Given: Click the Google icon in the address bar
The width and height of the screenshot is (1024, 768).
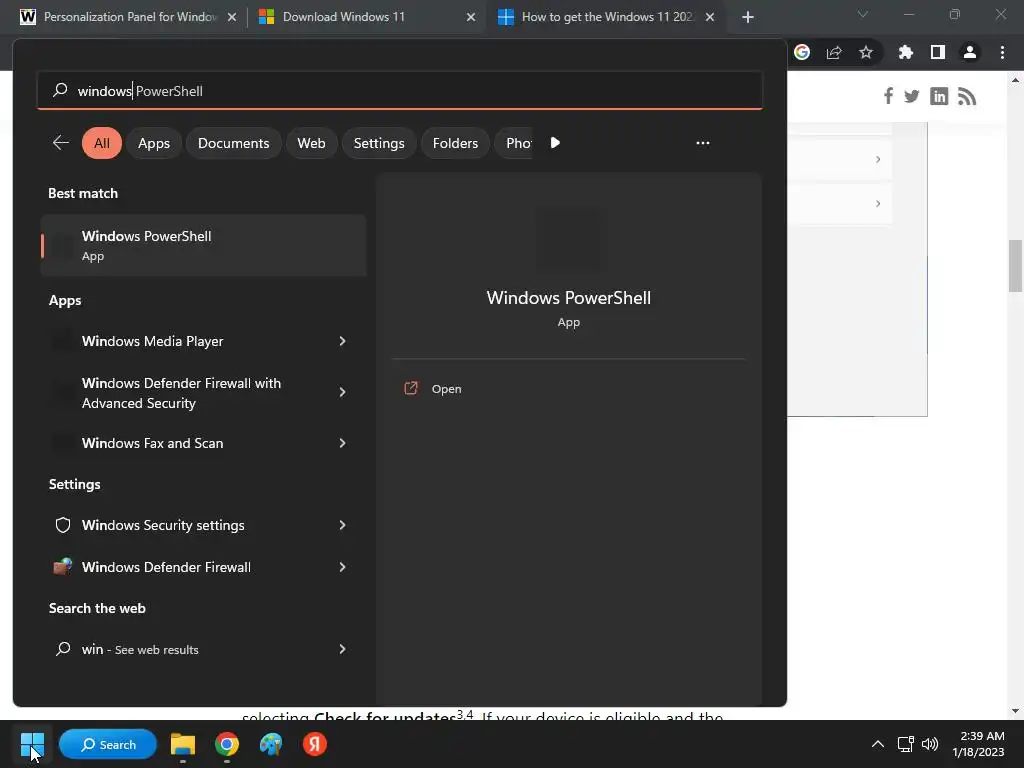Looking at the screenshot, I should click(x=802, y=52).
